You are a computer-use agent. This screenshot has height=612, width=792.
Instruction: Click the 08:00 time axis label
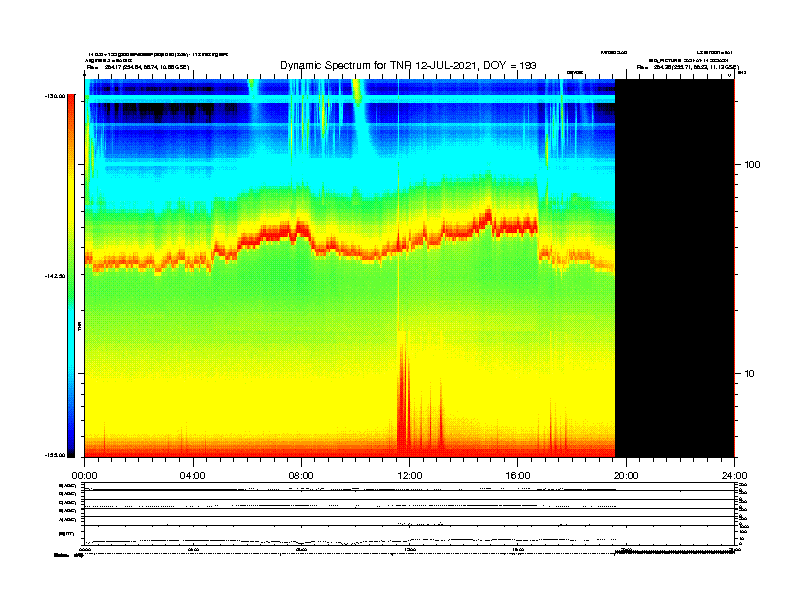[x=301, y=476]
